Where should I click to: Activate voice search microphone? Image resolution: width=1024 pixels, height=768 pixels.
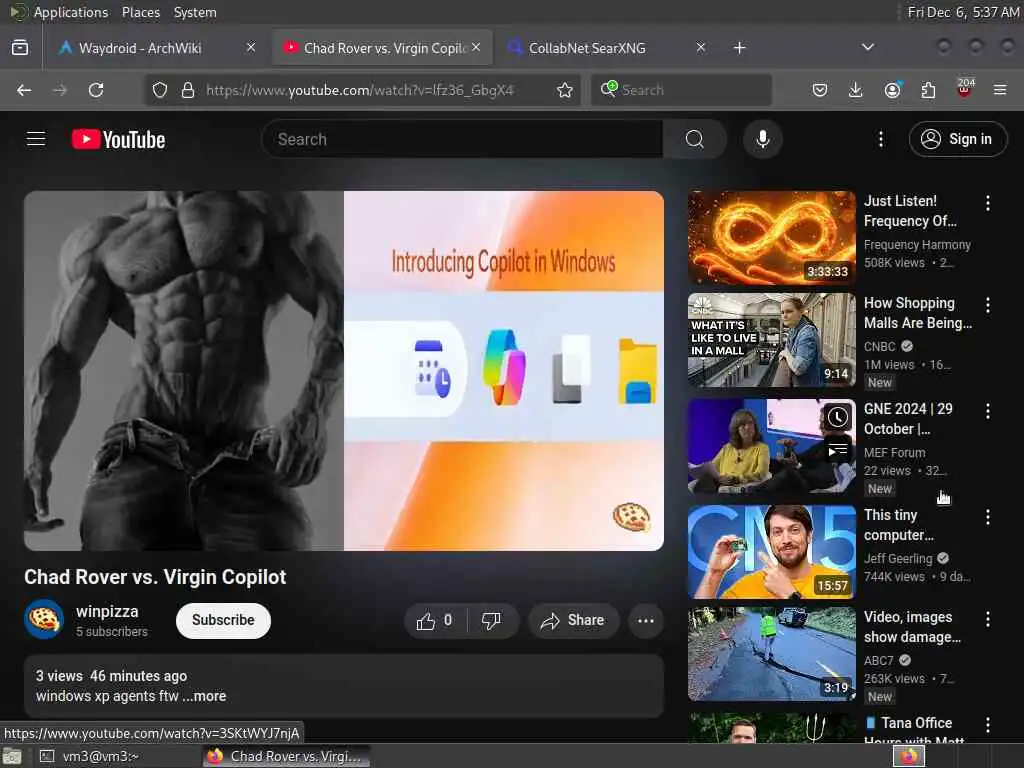click(x=763, y=139)
